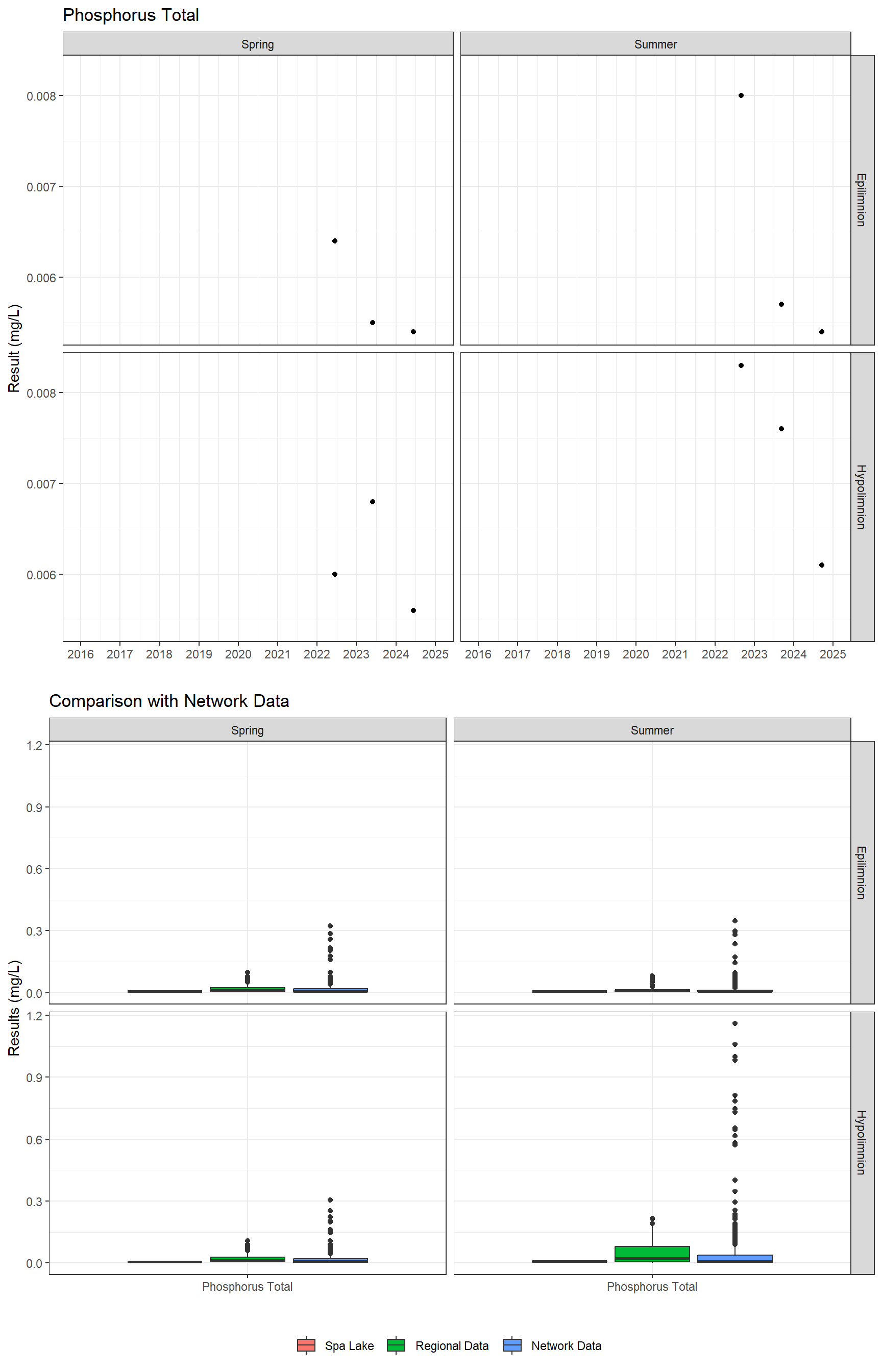
Task: Click the highest Summer Hypolimnion data point
Action: [x=741, y=365]
